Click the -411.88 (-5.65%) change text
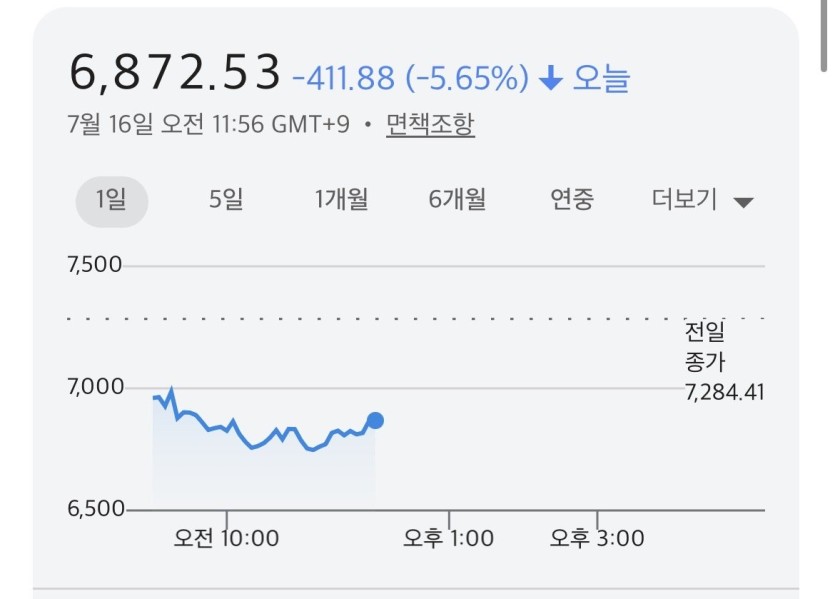The width and height of the screenshot is (835, 599). coord(411,78)
